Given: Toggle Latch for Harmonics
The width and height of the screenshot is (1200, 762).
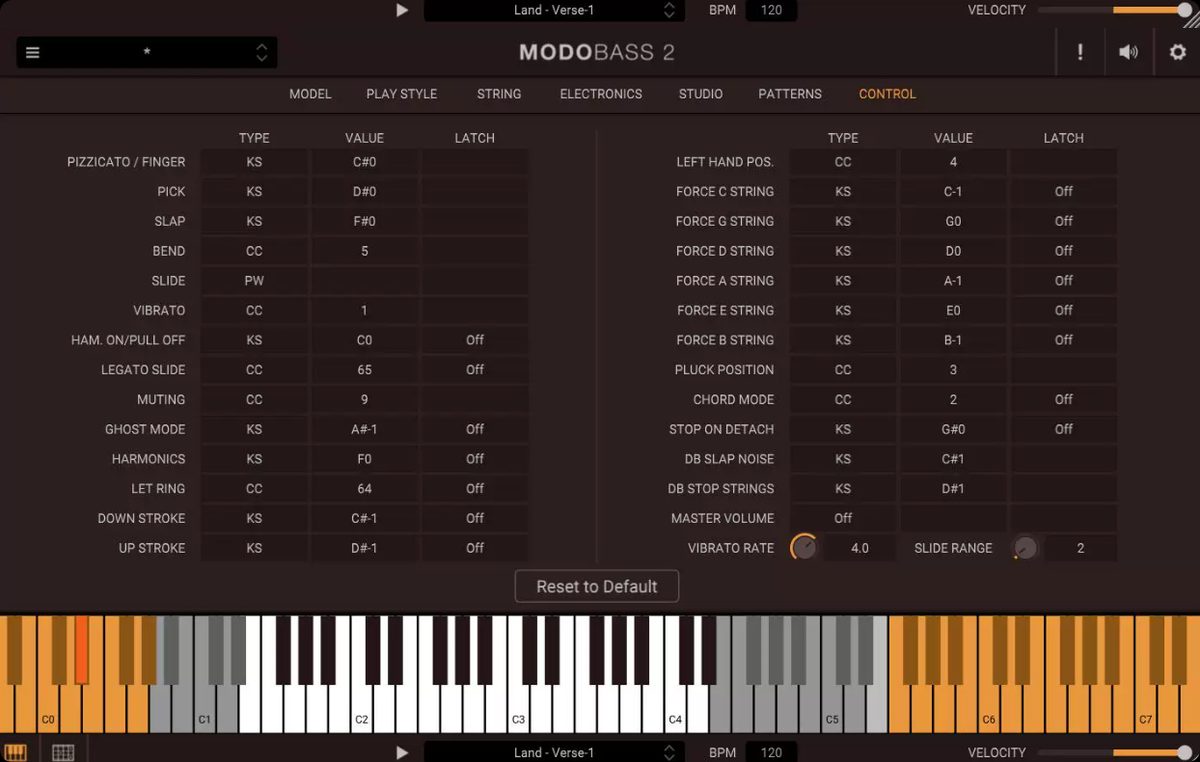Looking at the screenshot, I should click(475, 459).
